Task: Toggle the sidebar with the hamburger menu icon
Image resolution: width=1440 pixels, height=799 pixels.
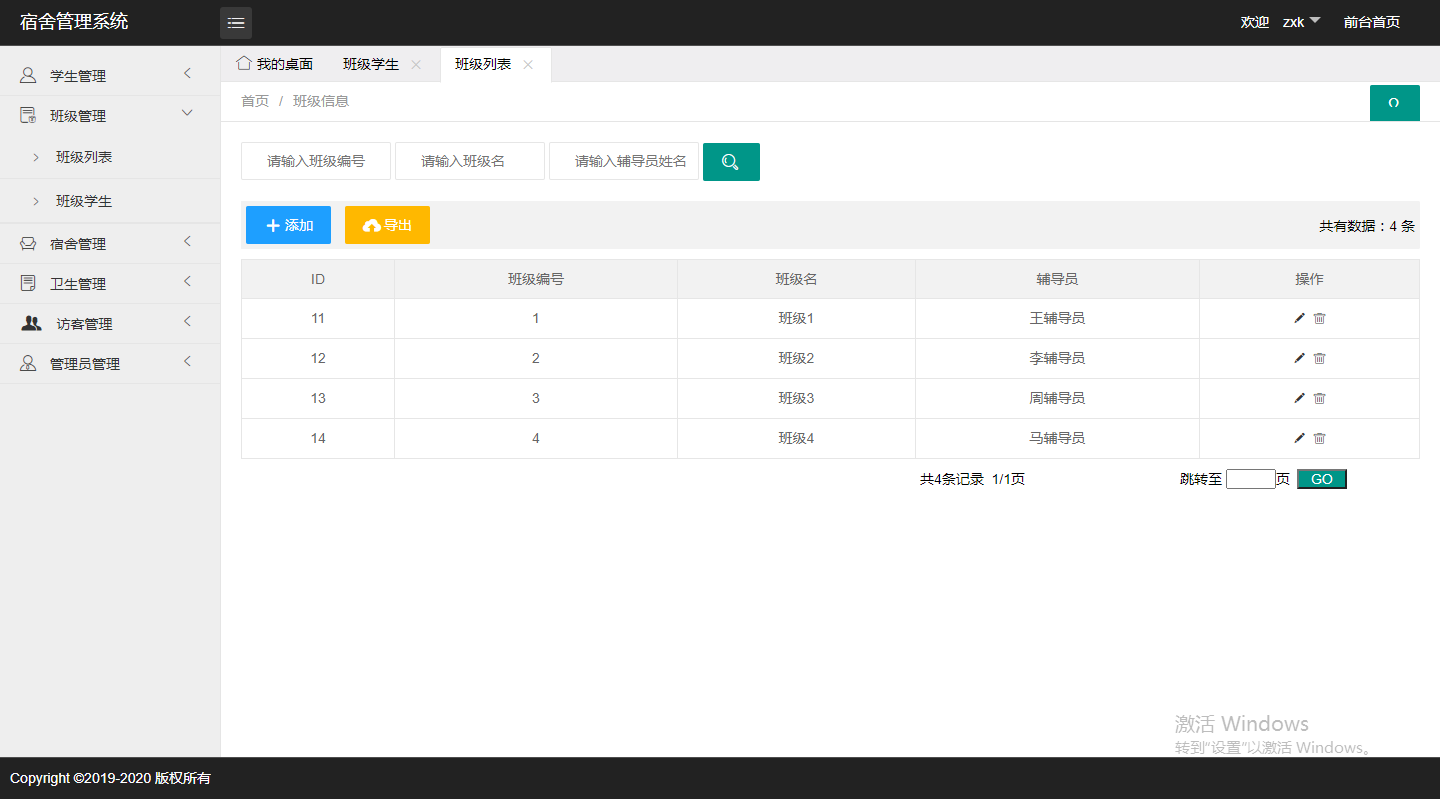Action: coord(236,23)
